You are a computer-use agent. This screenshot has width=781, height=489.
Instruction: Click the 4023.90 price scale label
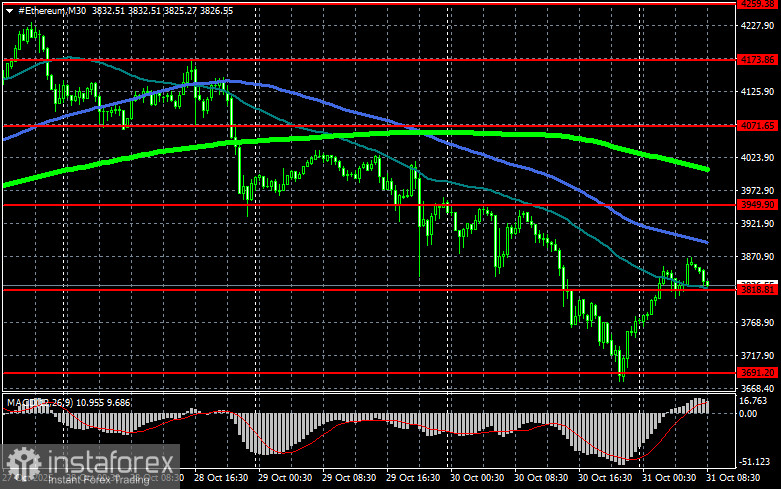(757, 157)
